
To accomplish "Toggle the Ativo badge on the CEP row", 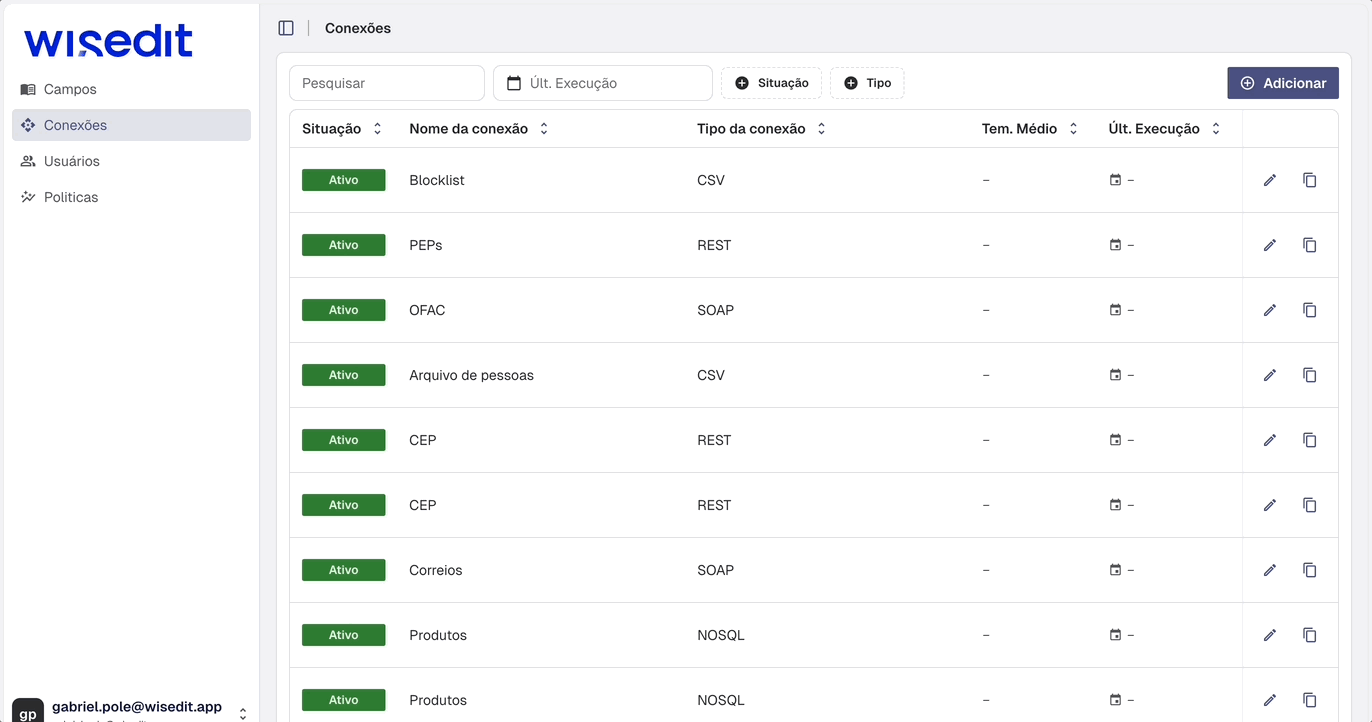I will coord(343,439).
